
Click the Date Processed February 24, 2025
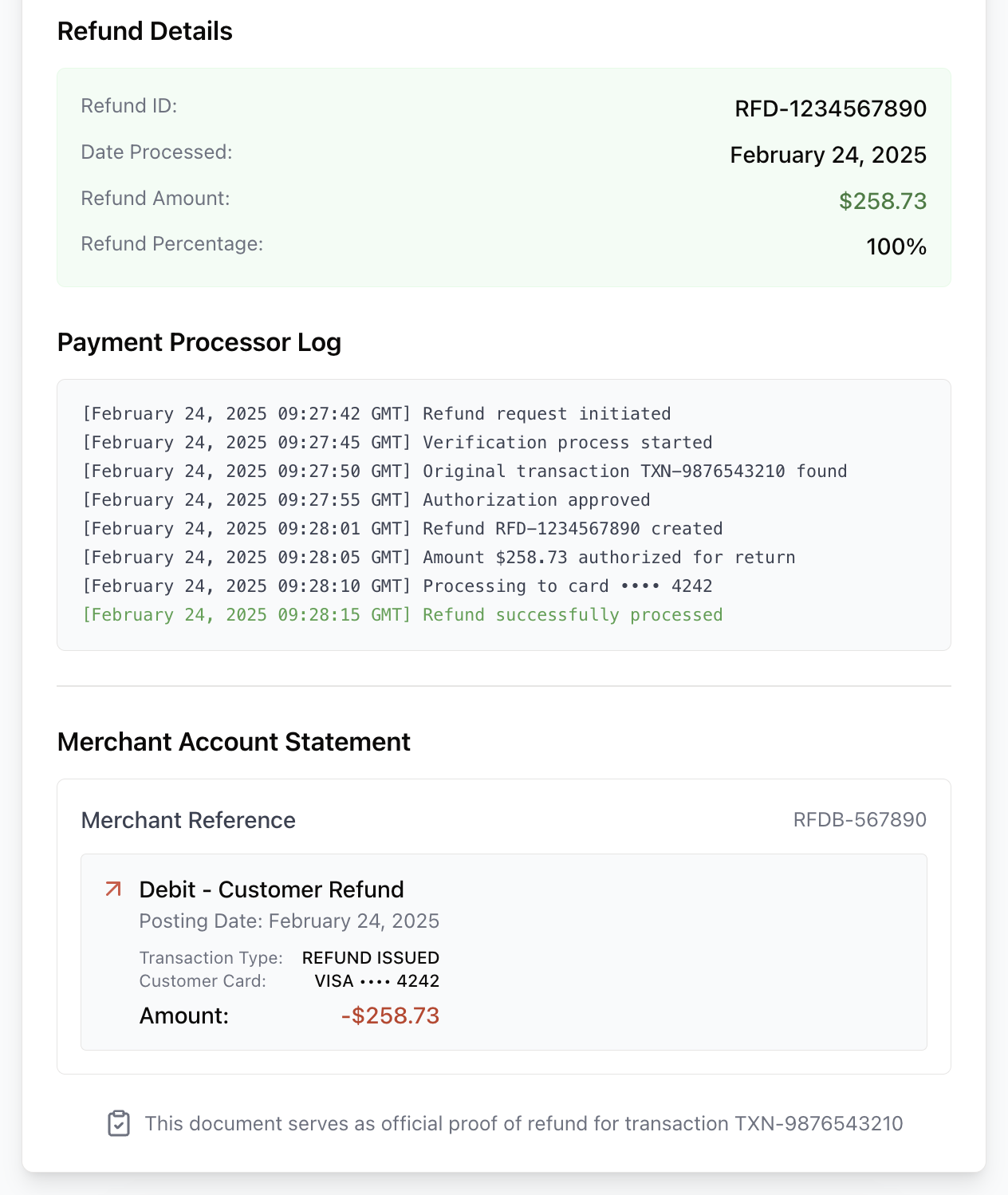[828, 154]
